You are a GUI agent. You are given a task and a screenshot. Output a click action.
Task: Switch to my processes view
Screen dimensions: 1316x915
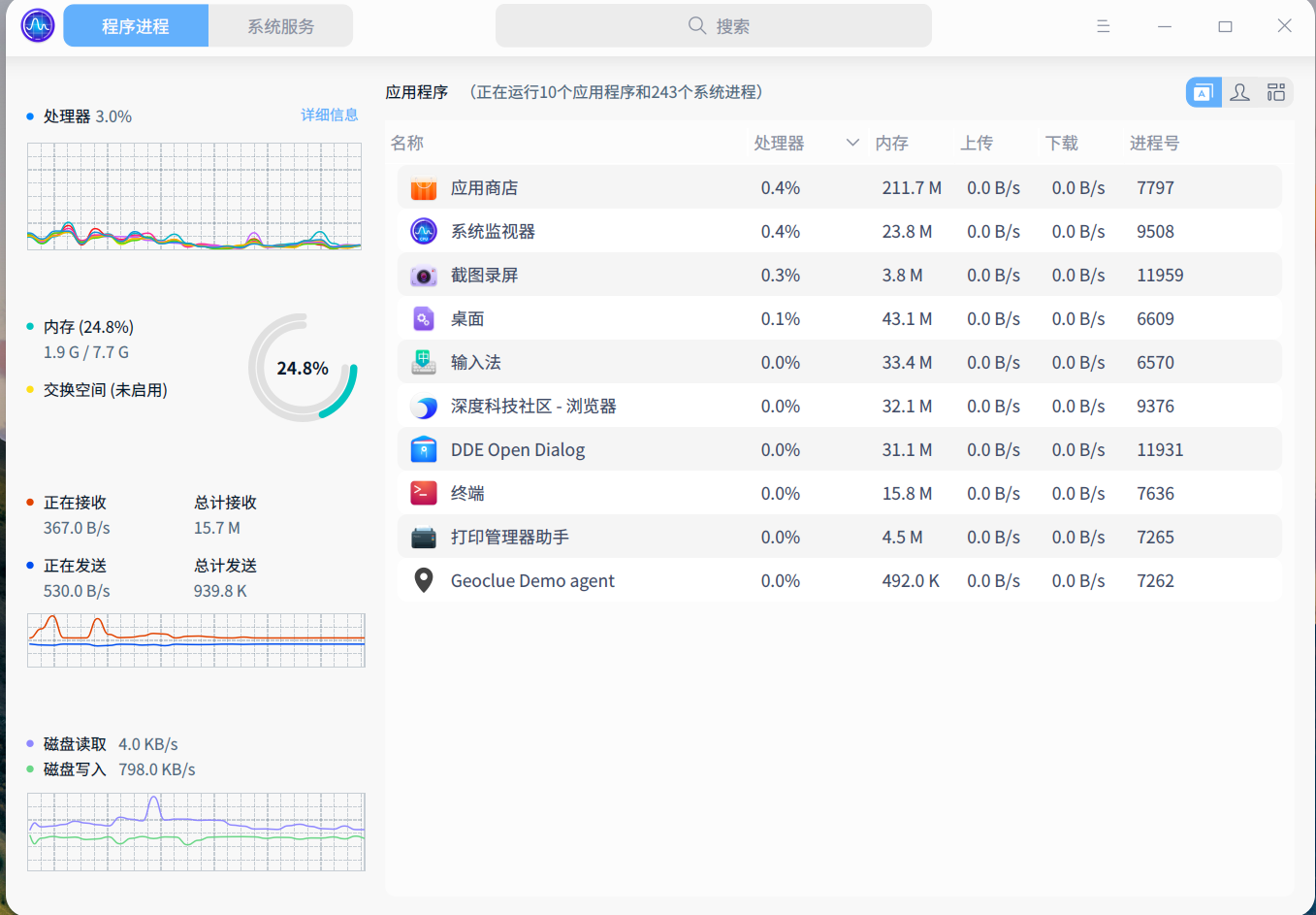tap(1238, 92)
